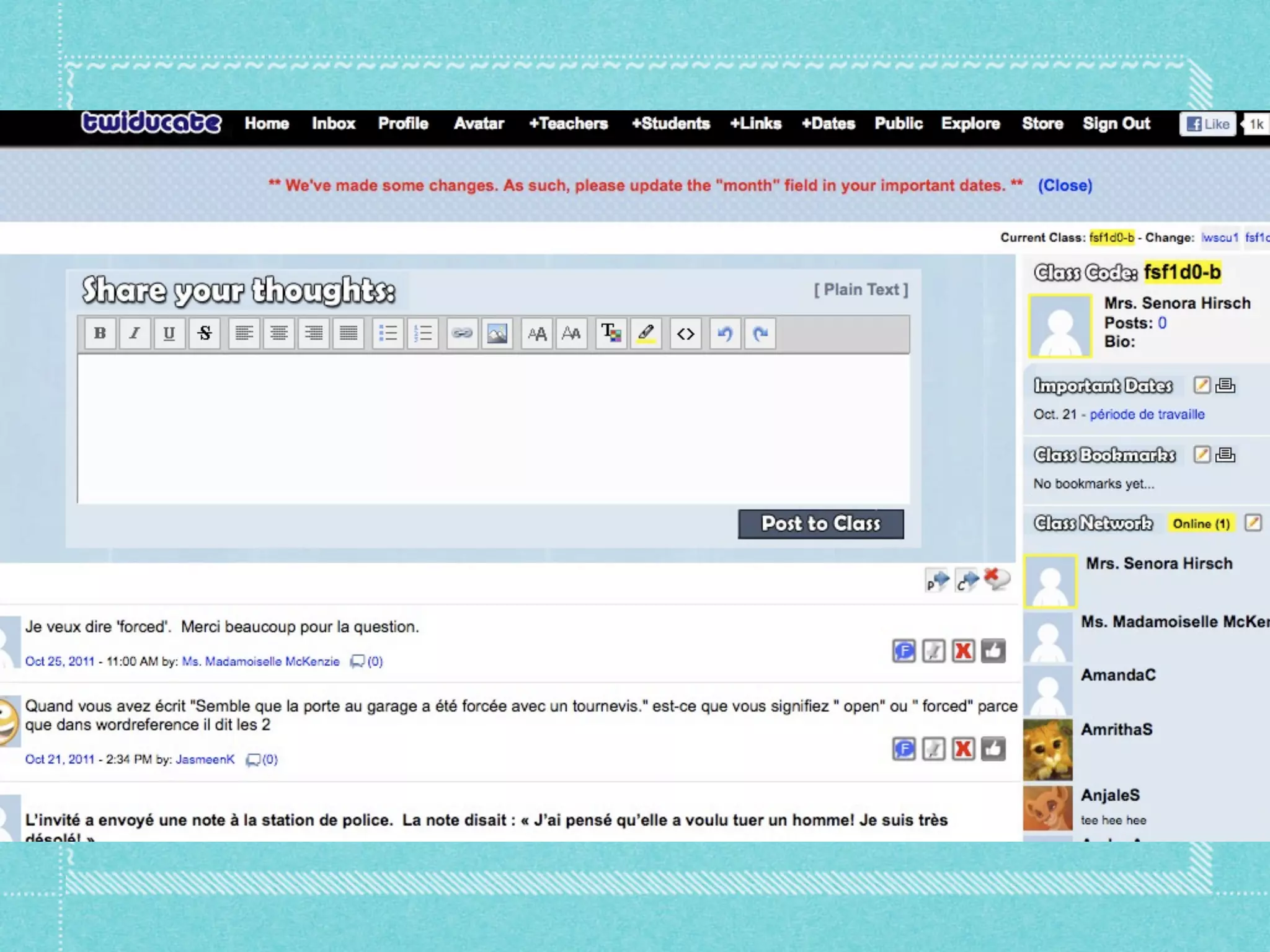Viewport: 1270px width, 952px height.
Task: Close the red changes notification banner
Action: [1065, 185]
